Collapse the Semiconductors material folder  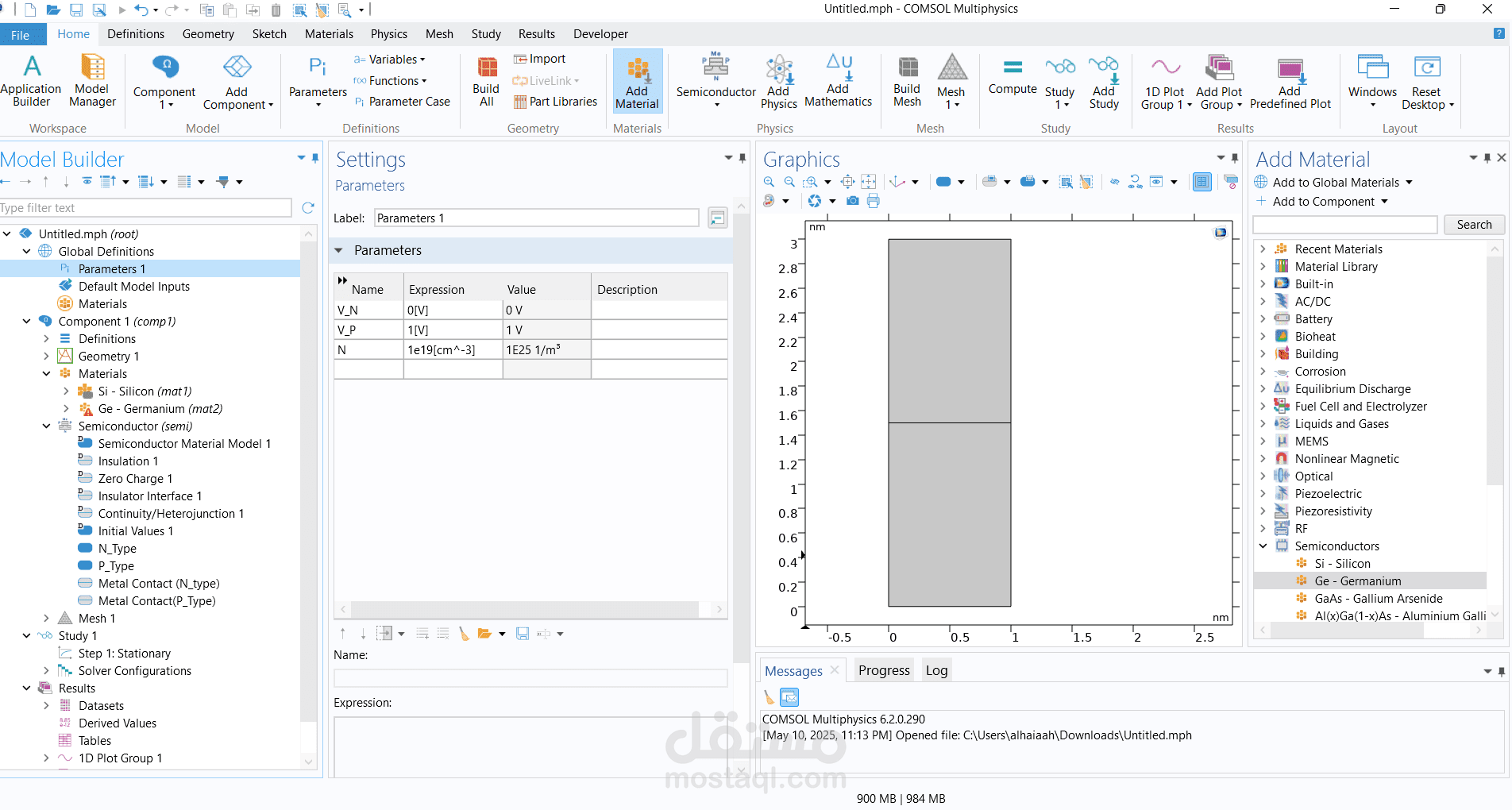pyautogui.click(x=1263, y=546)
